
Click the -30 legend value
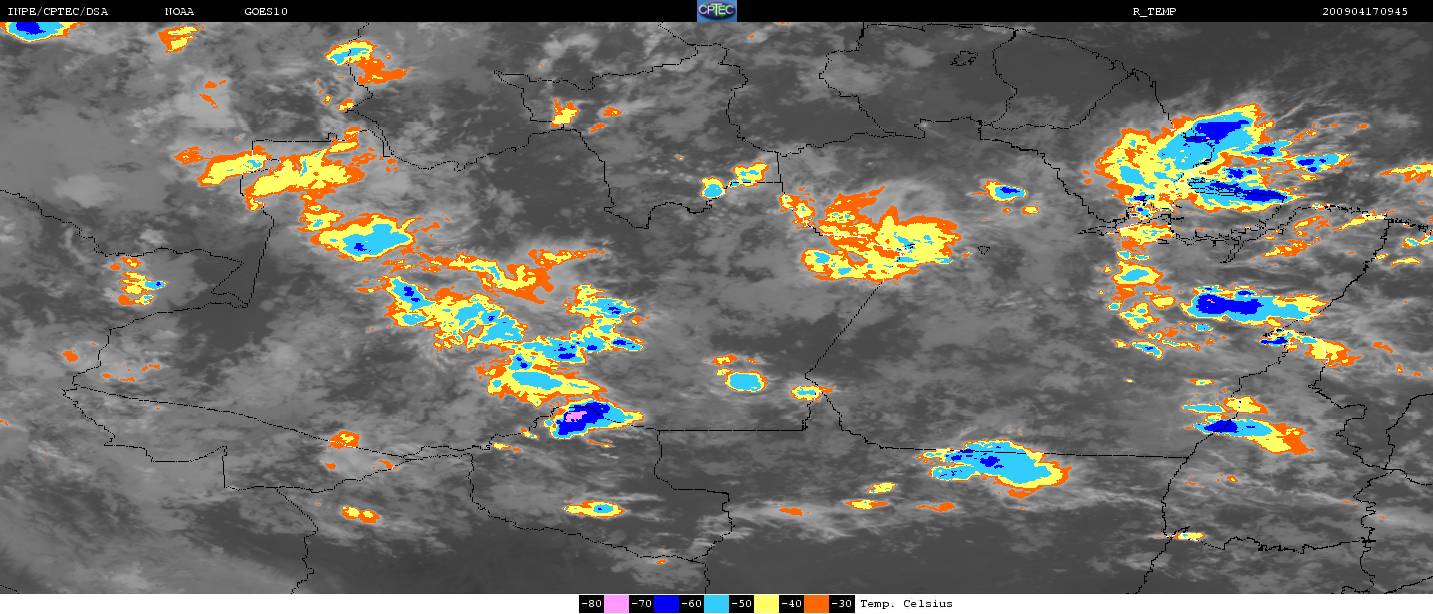click(841, 604)
